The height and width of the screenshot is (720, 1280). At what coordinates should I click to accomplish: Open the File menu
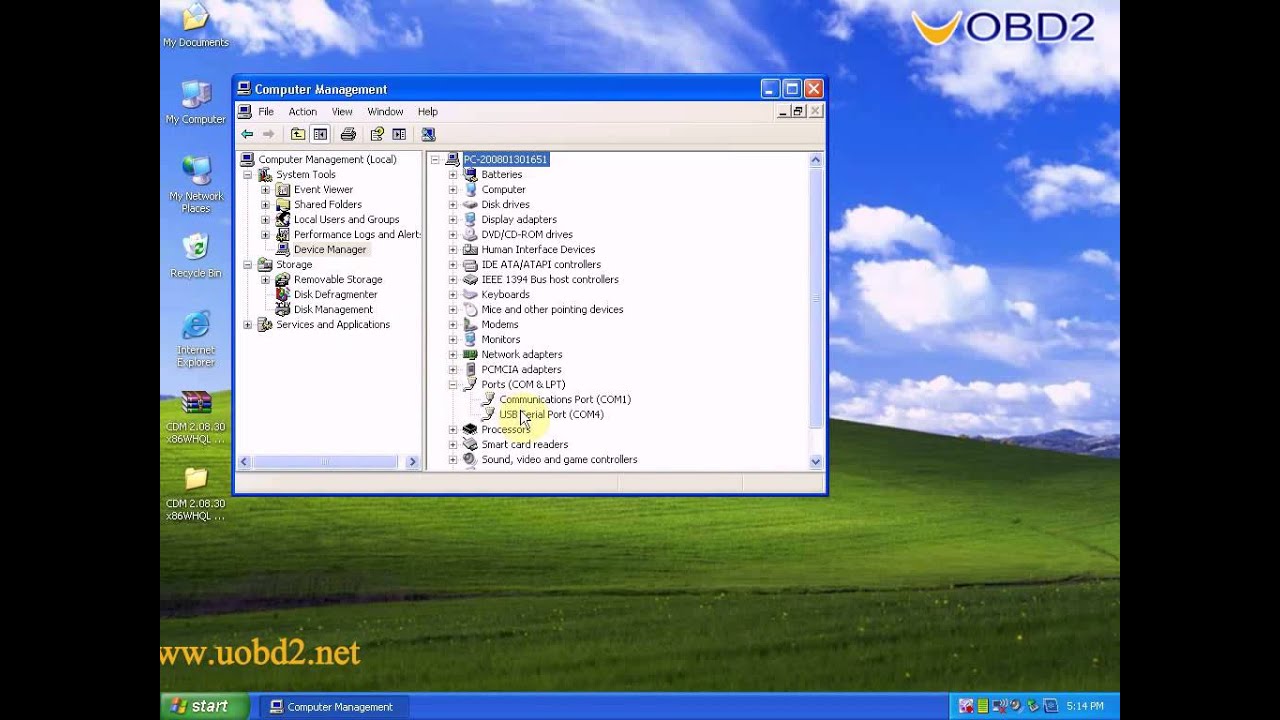click(266, 112)
